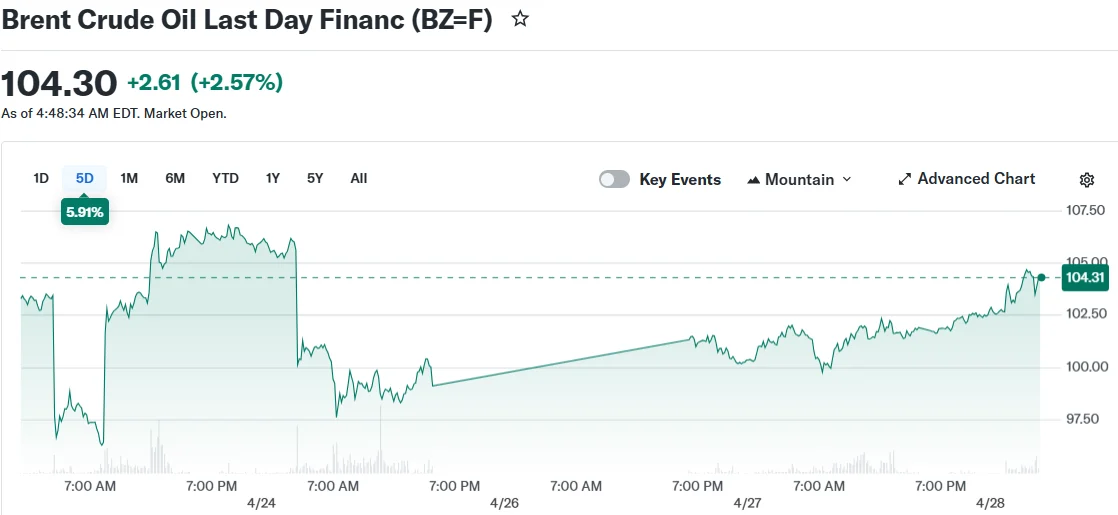Image resolution: width=1118 pixels, height=515 pixels.
Task: Click the green endpoint dot on the chart line
Action: 1041,278
